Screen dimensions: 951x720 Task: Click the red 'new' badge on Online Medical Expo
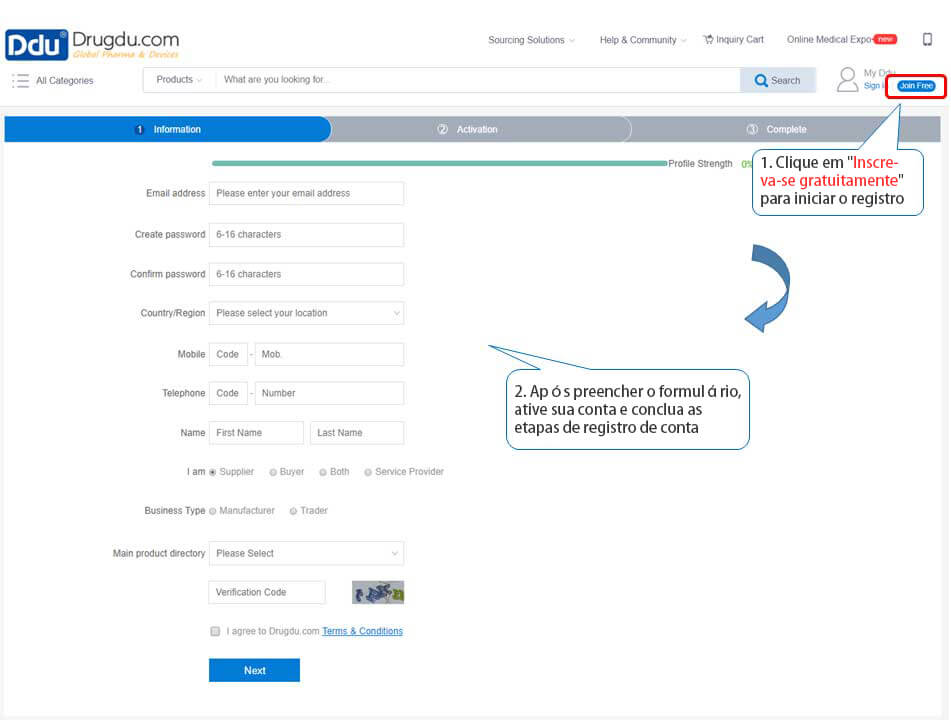pos(885,40)
